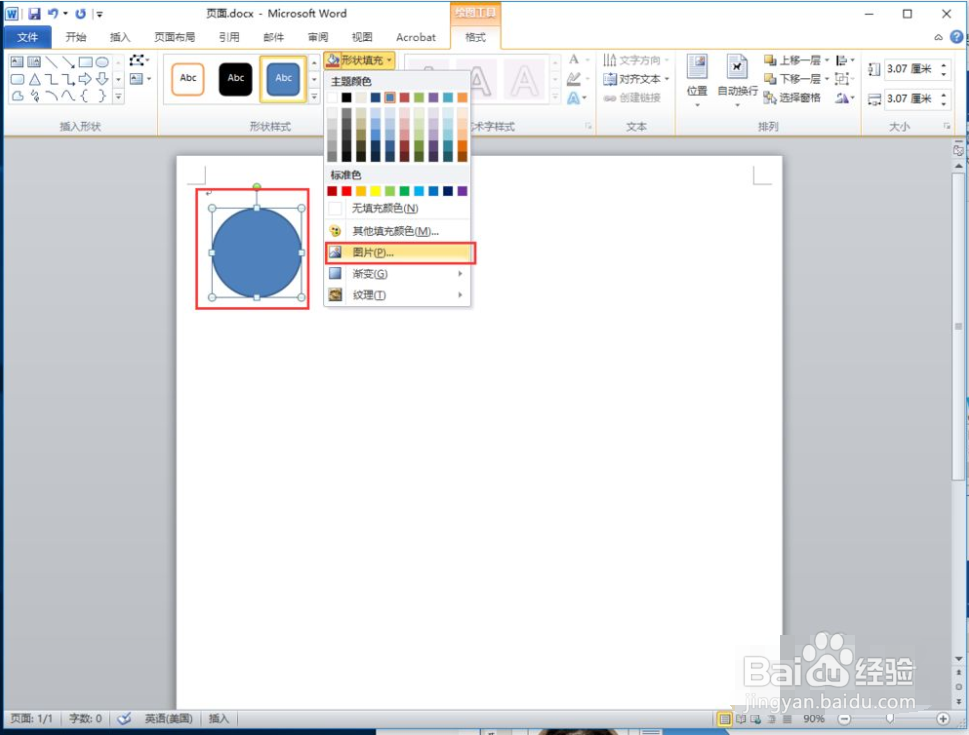Pick the rectangle shape from the gallery
Screen dimensions: 969x735
tap(85, 62)
